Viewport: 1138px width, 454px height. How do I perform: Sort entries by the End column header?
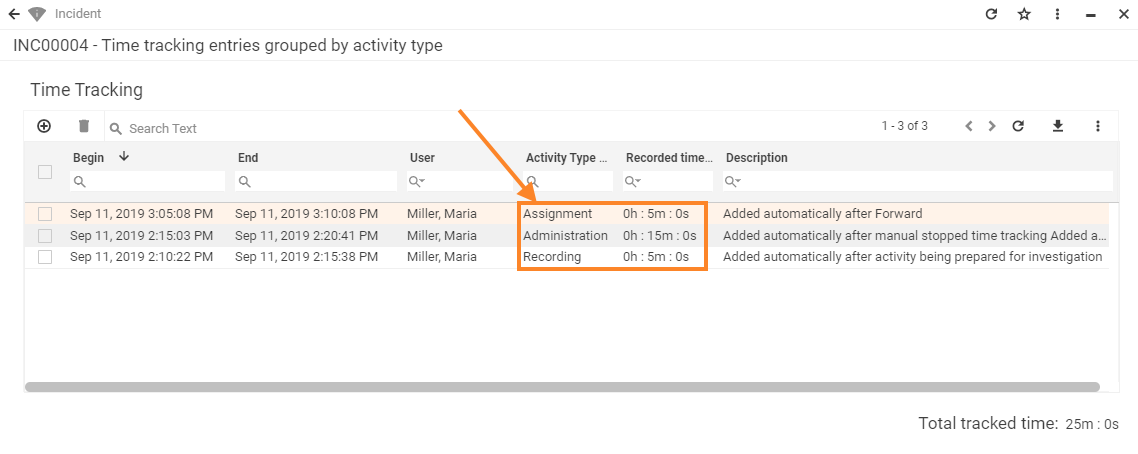[x=248, y=158]
